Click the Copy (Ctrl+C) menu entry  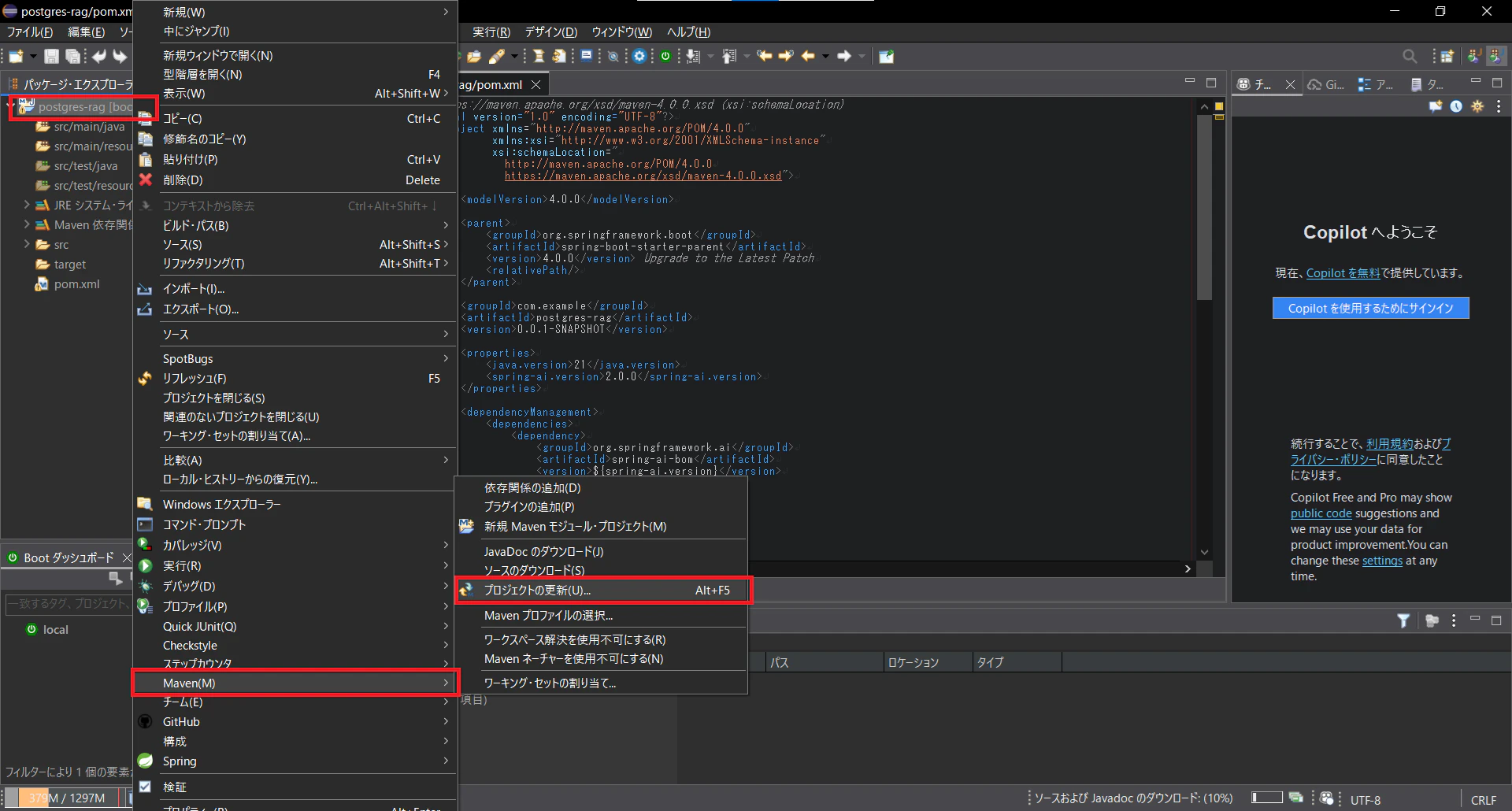pyautogui.click(x=295, y=119)
